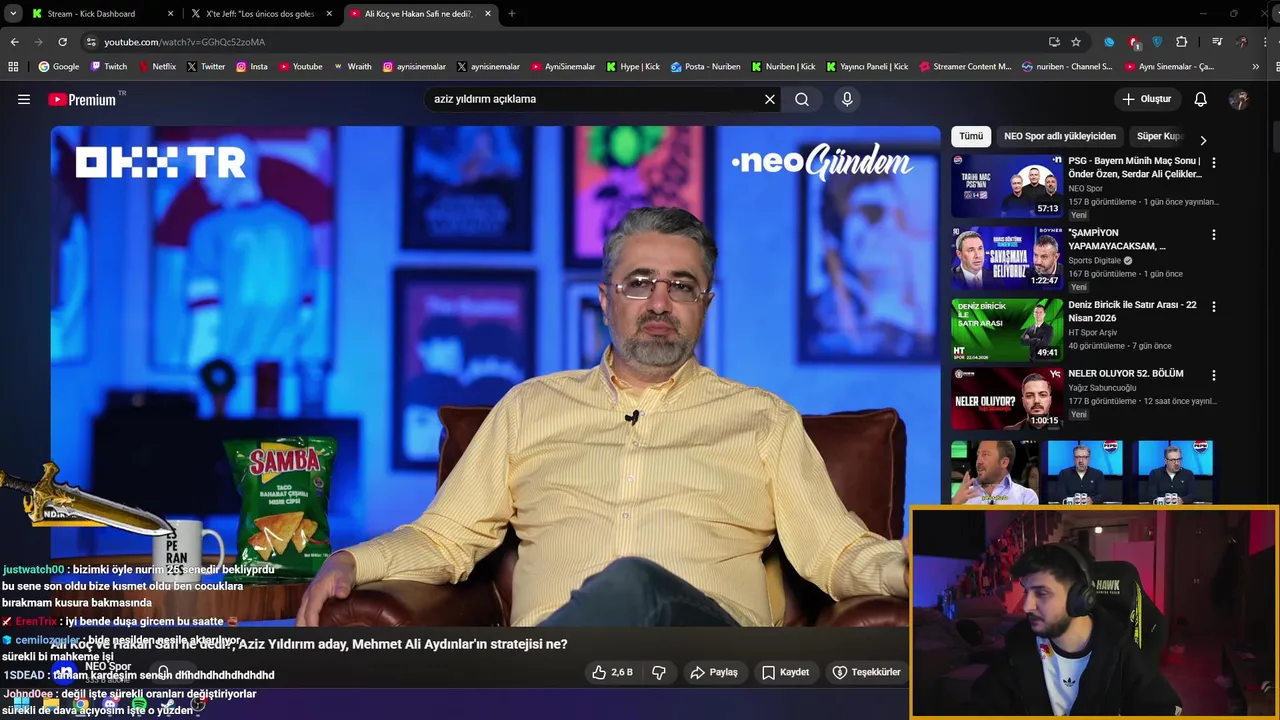
Task: Expand hidden bookmarks with double chevron
Action: pyautogui.click(x=1256, y=67)
